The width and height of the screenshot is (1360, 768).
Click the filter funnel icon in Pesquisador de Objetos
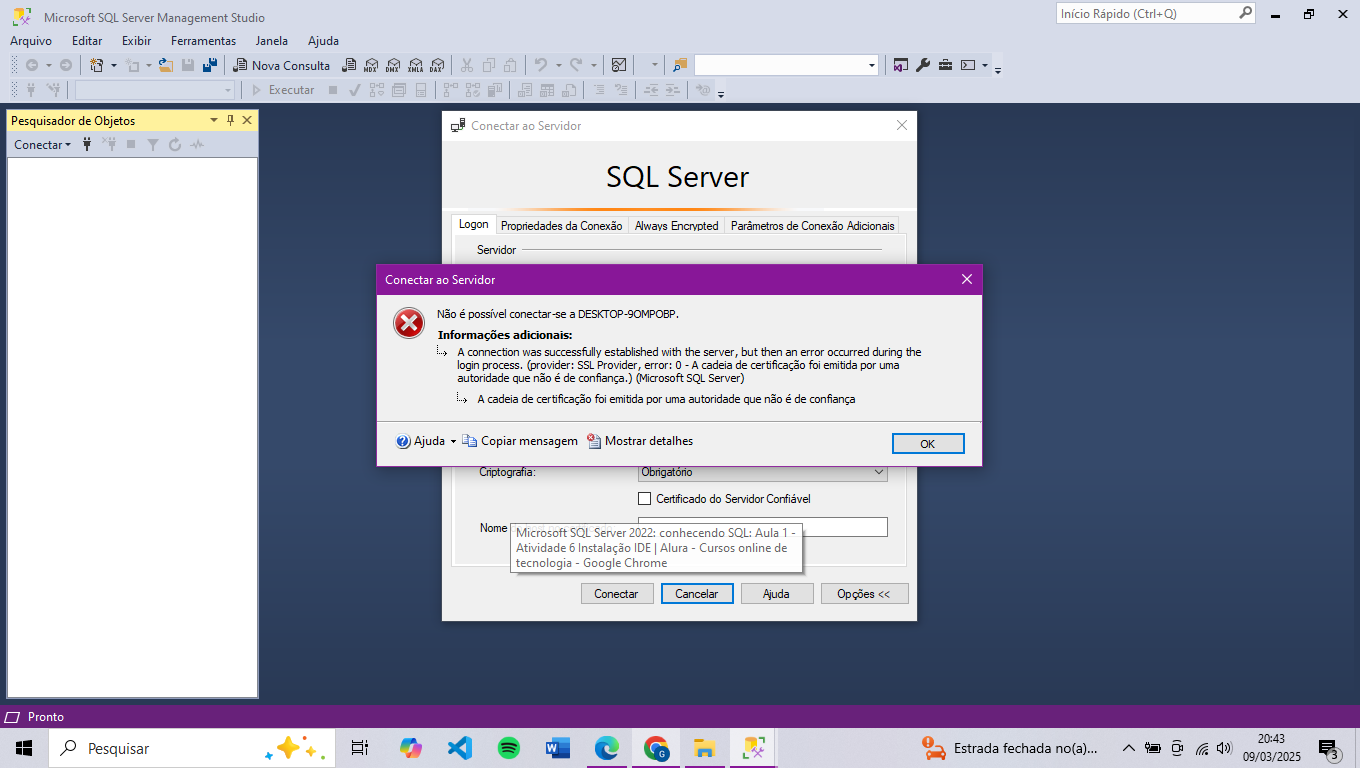[153, 144]
